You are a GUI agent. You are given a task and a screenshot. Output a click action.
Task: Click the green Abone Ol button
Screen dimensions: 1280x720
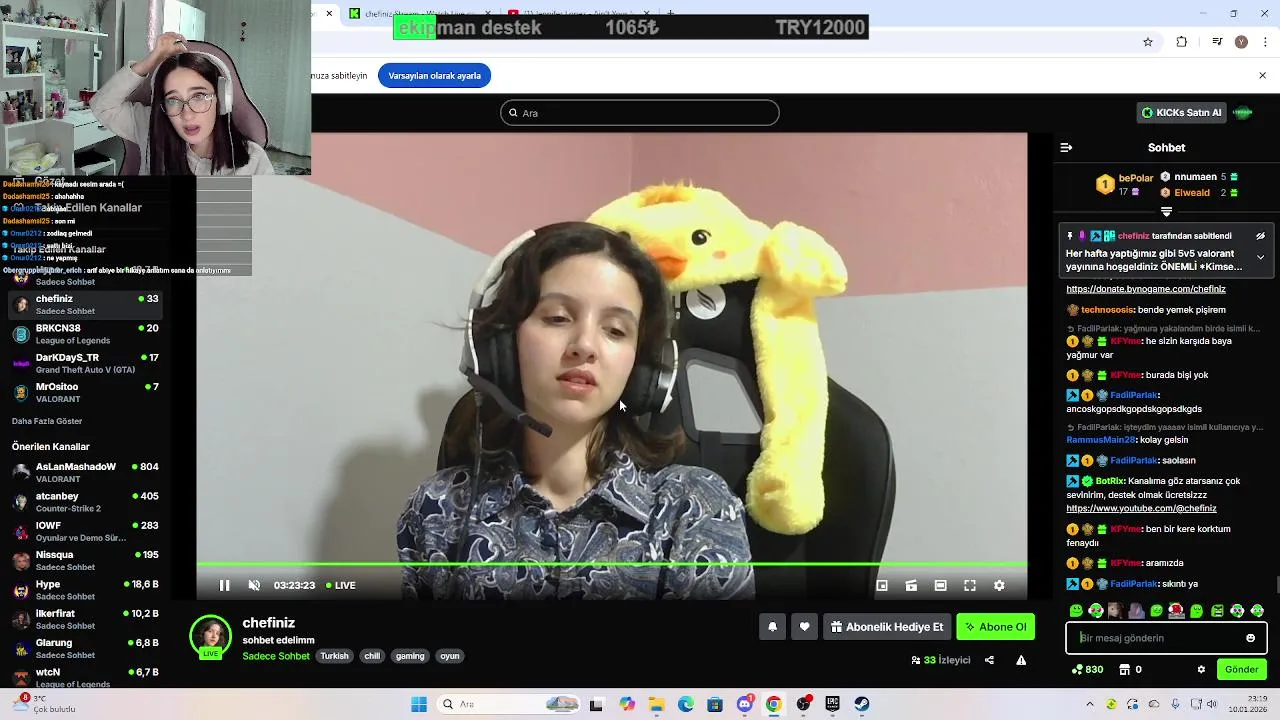coord(996,627)
